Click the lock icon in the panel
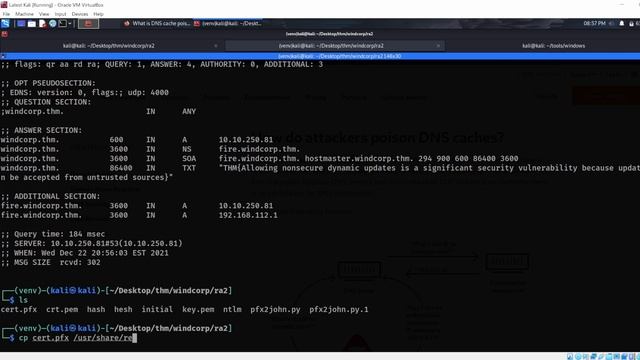The image size is (640, 360). (631, 24)
